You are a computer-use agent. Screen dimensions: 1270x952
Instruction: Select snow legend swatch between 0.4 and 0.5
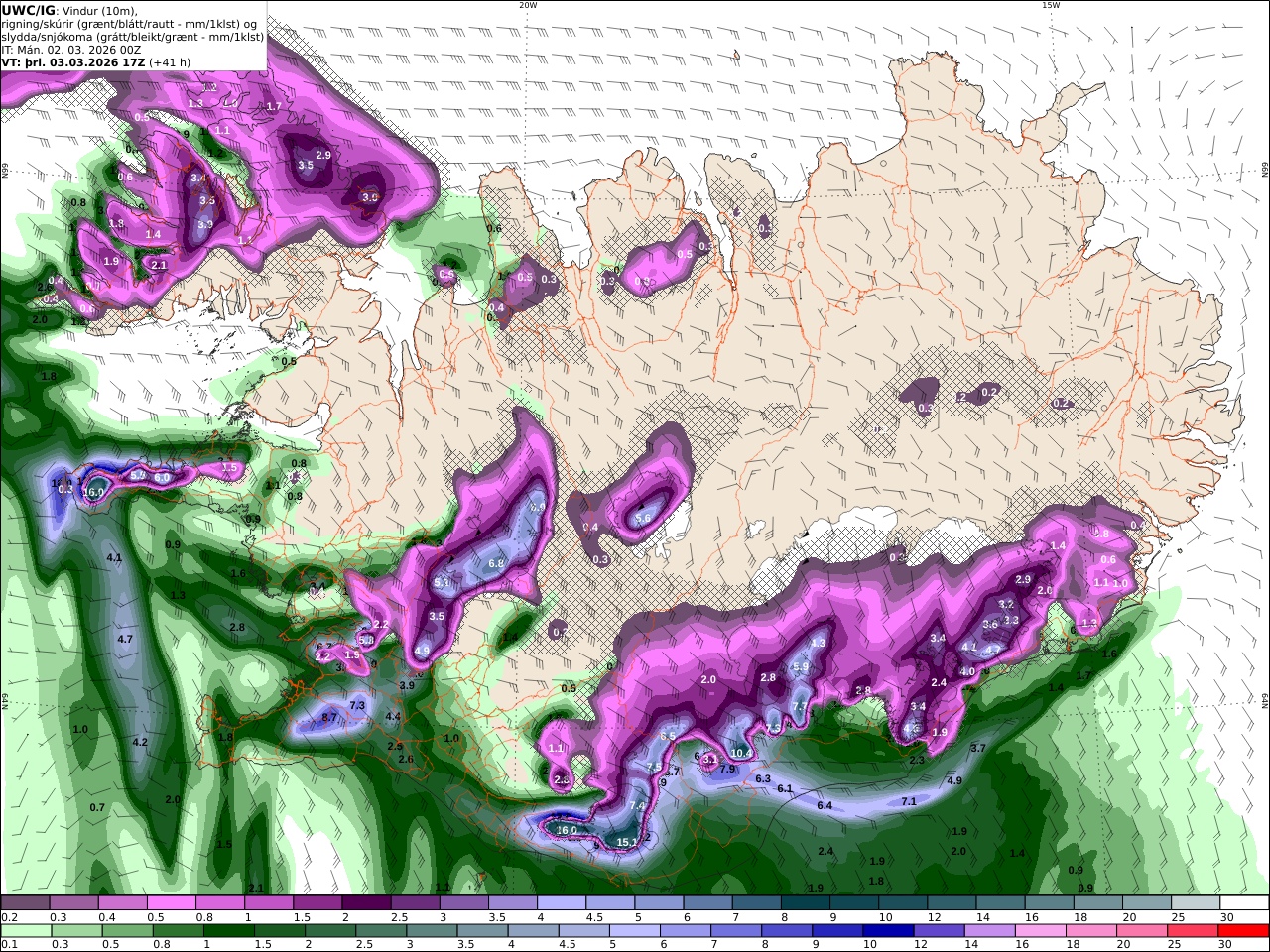(122, 902)
